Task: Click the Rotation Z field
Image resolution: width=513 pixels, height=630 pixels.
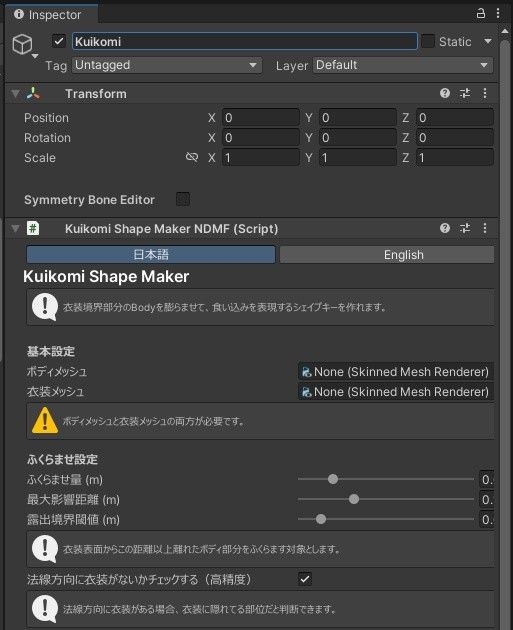Action: pyautogui.click(x=455, y=138)
